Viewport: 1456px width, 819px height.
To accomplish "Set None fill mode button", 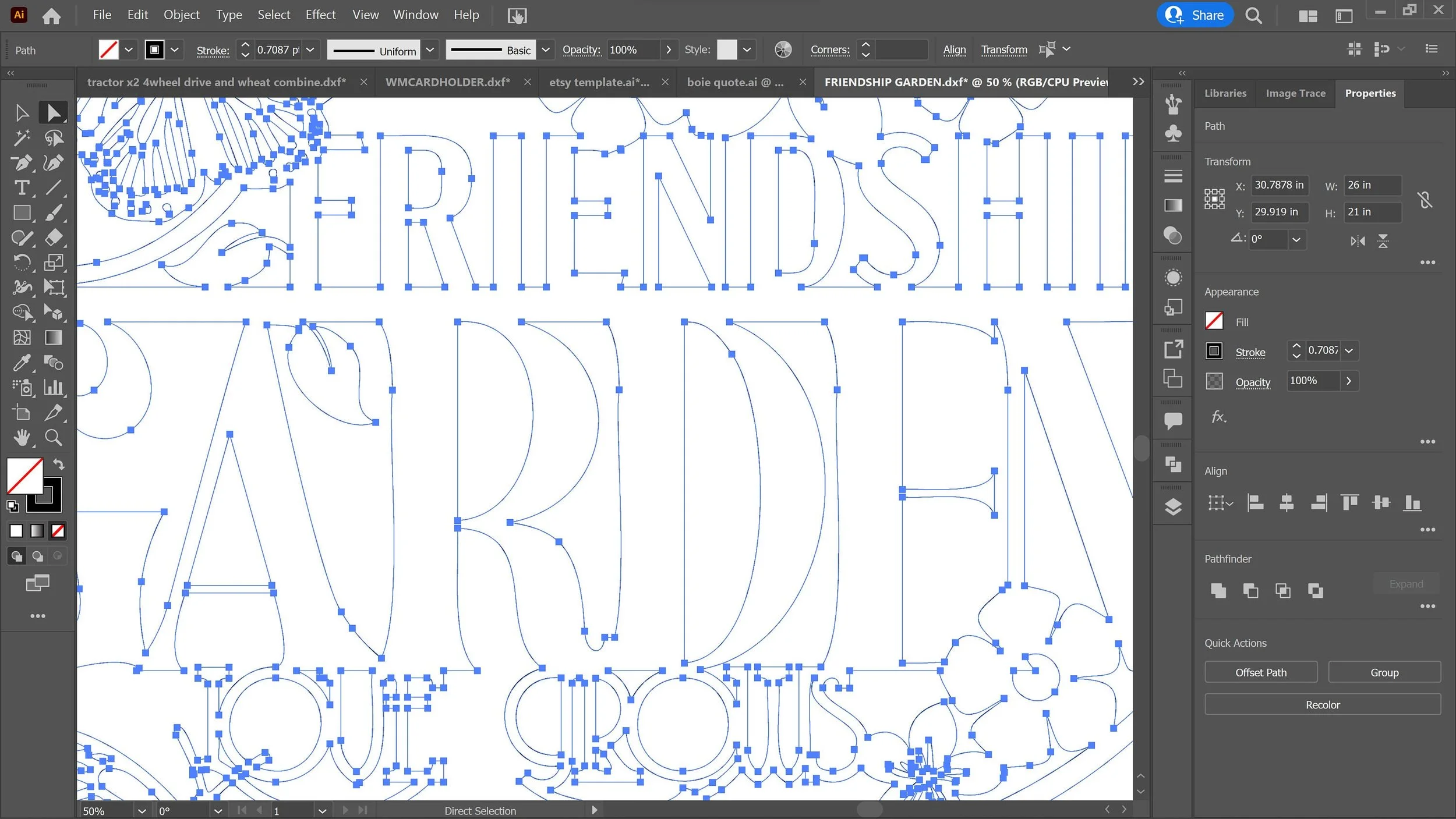I will click(58, 531).
